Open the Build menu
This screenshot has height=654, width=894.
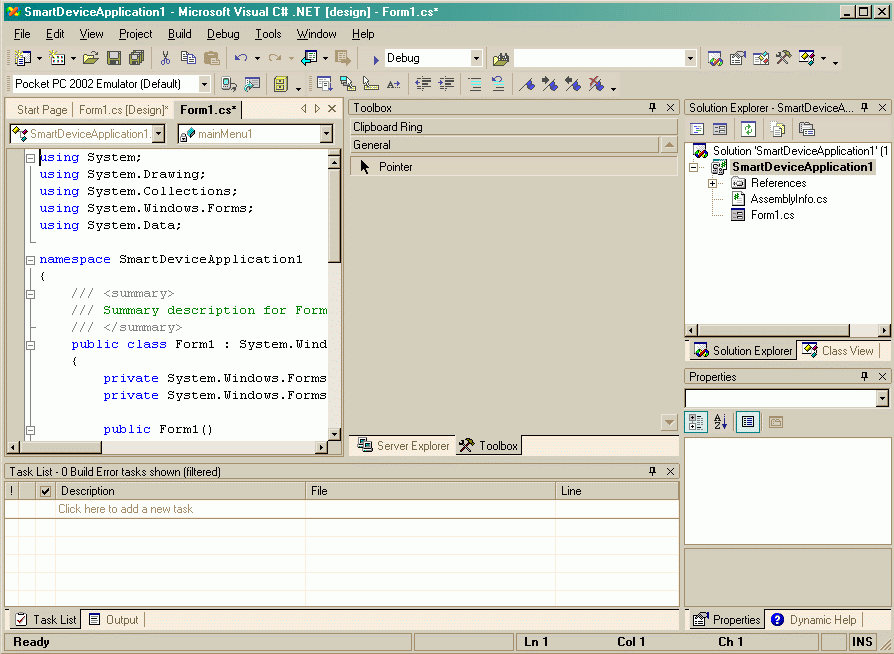pos(180,34)
